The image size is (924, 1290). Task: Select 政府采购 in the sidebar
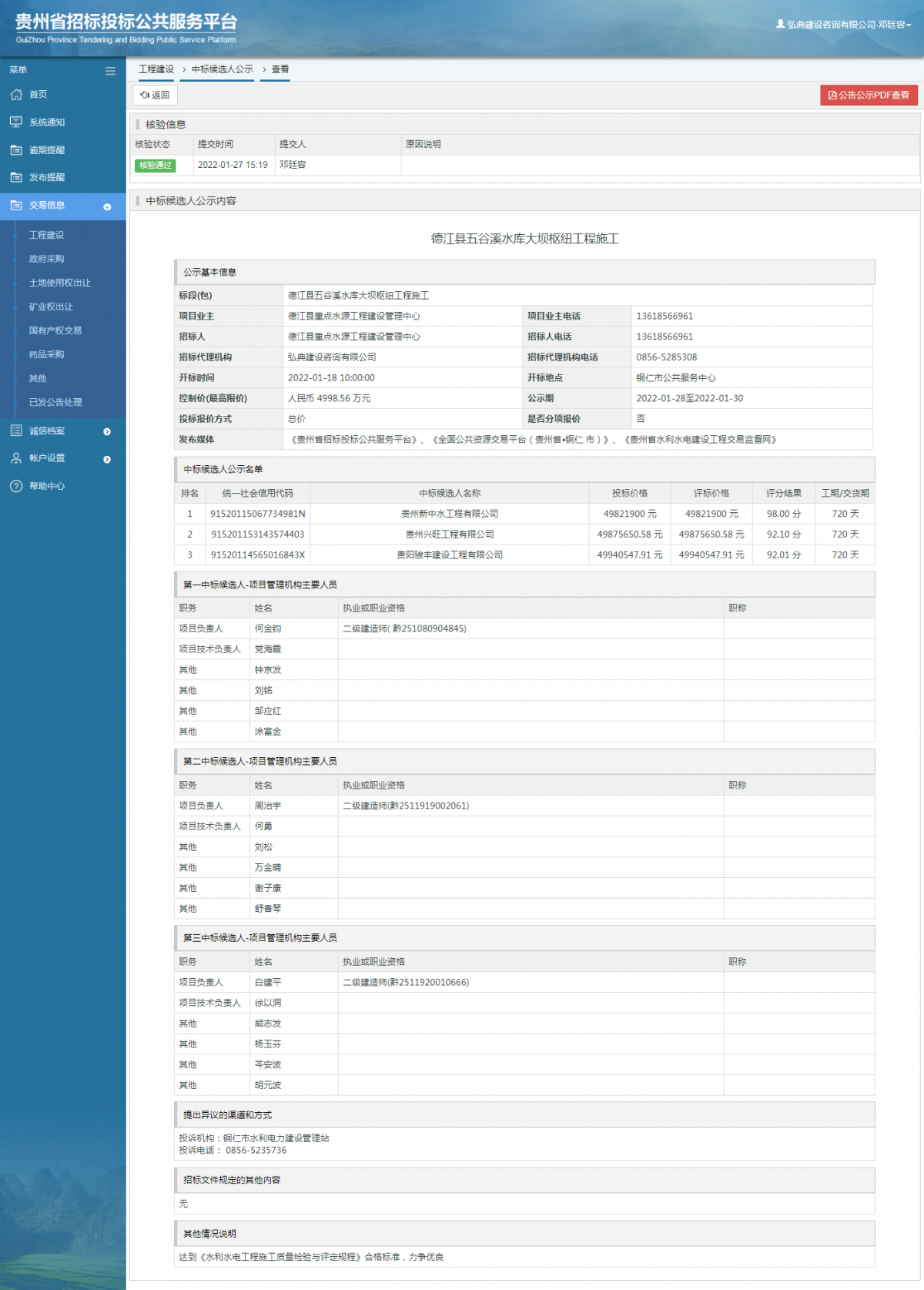point(47,259)
